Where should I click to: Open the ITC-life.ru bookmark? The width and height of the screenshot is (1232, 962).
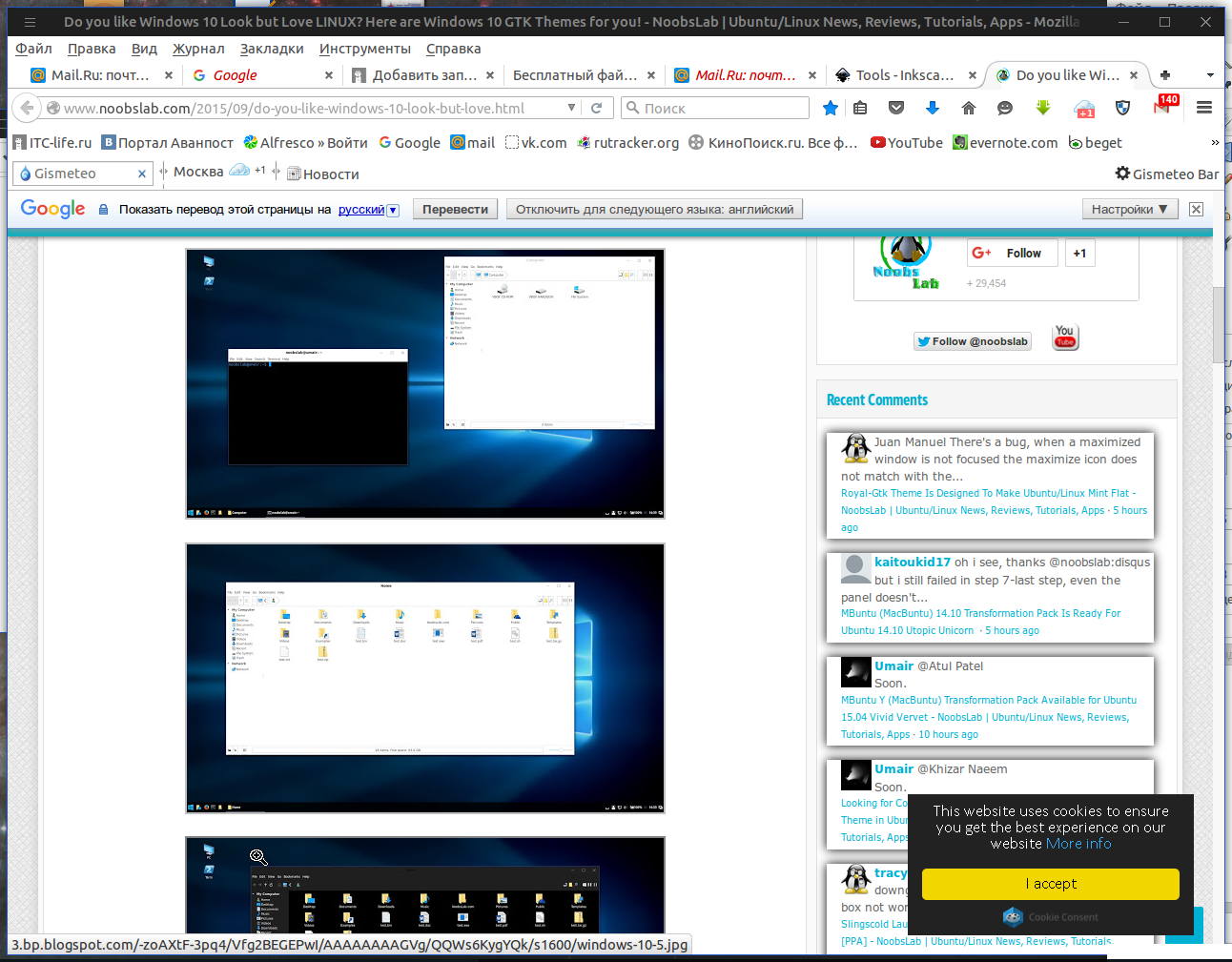[53, 143]
